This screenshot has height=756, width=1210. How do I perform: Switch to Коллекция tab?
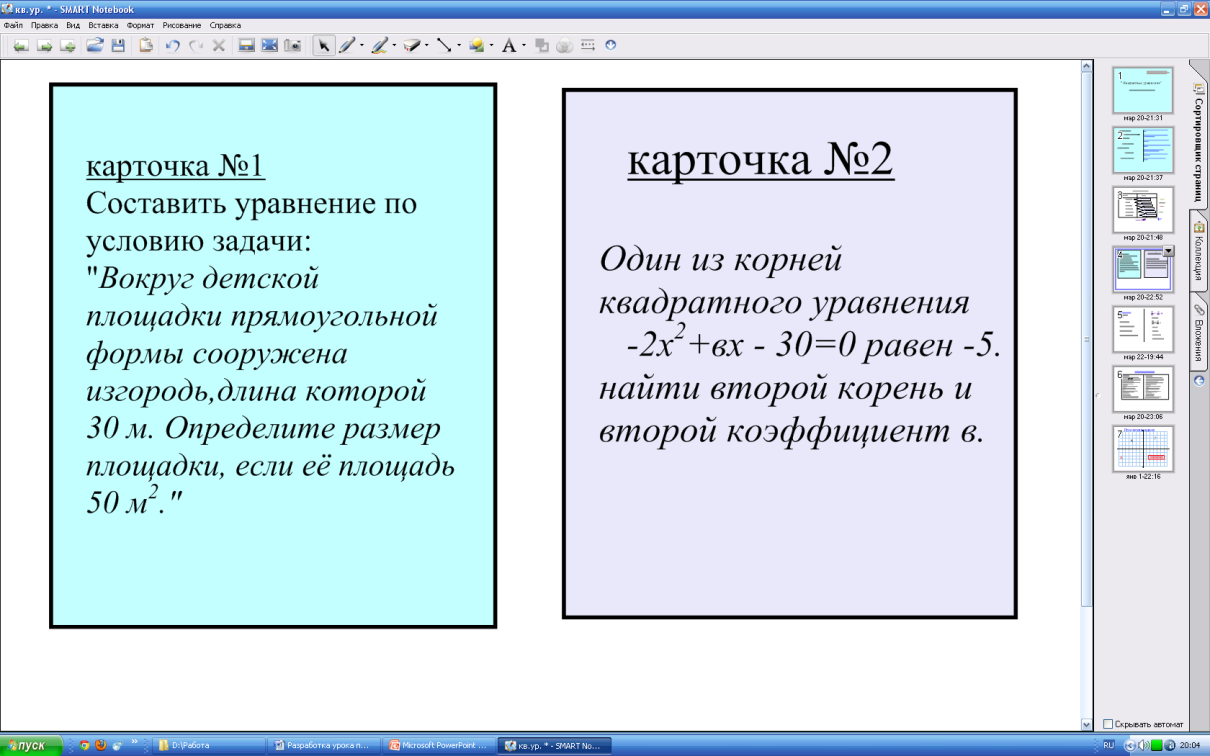coord(1198,250)
